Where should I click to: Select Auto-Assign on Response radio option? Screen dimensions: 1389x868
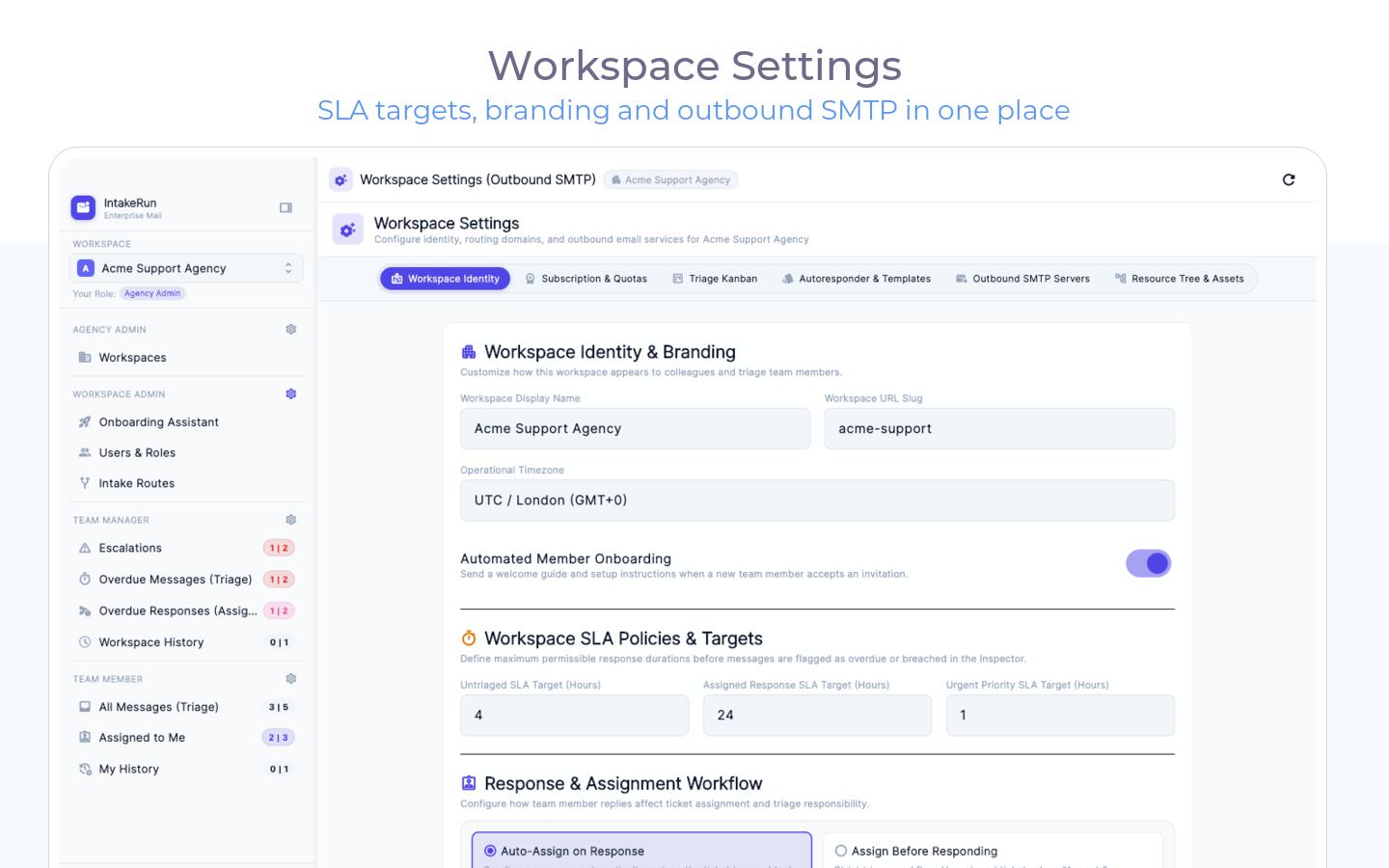(490, 851)
